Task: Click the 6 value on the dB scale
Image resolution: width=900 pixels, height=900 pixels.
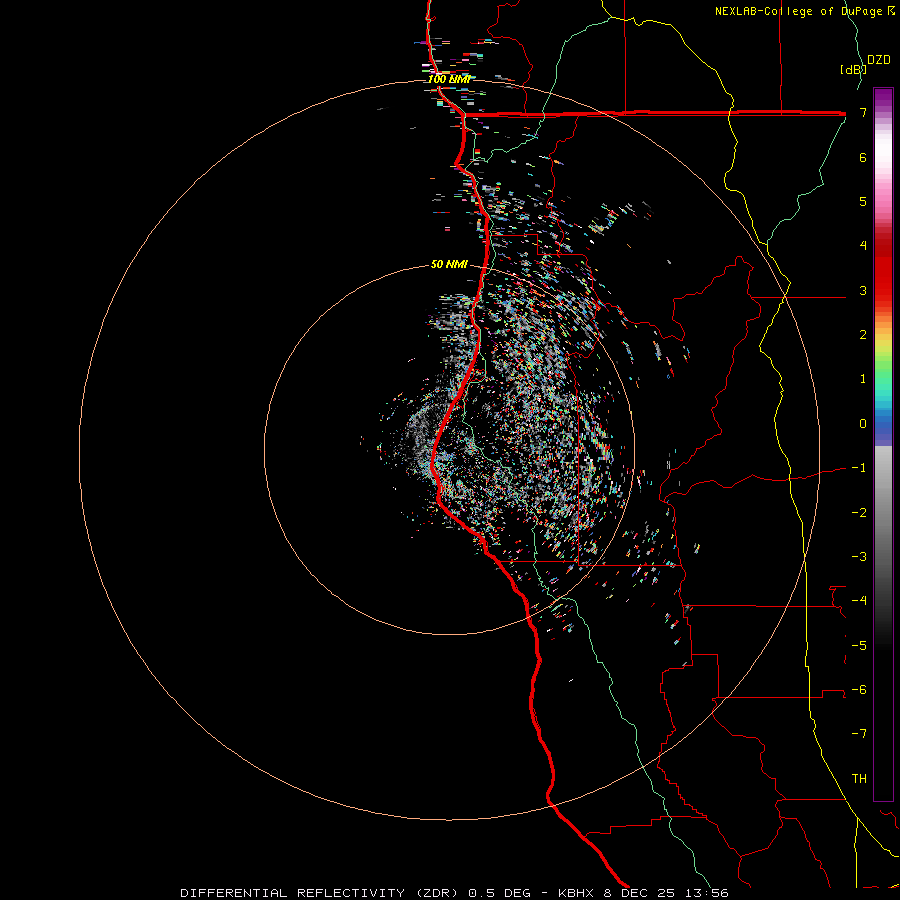Action: click(x=863, y=157)
